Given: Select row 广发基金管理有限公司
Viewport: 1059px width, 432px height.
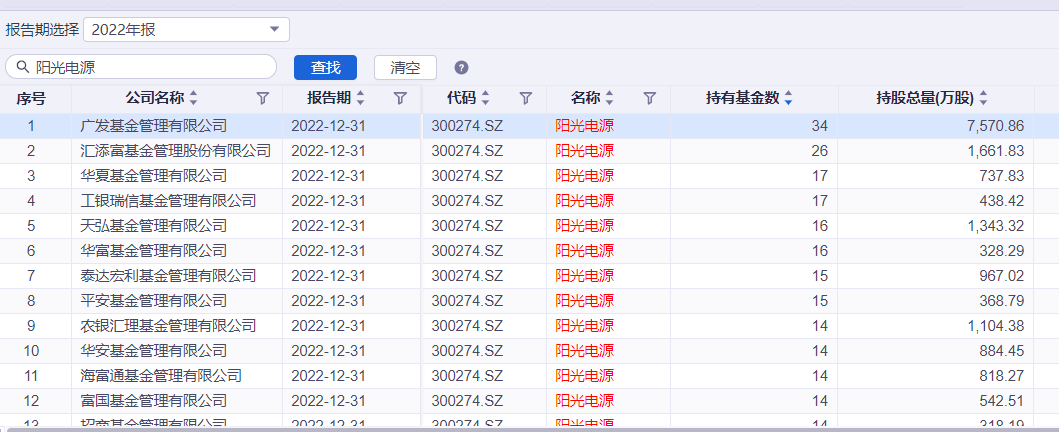Looking at the screenshot, I should 530,126.
